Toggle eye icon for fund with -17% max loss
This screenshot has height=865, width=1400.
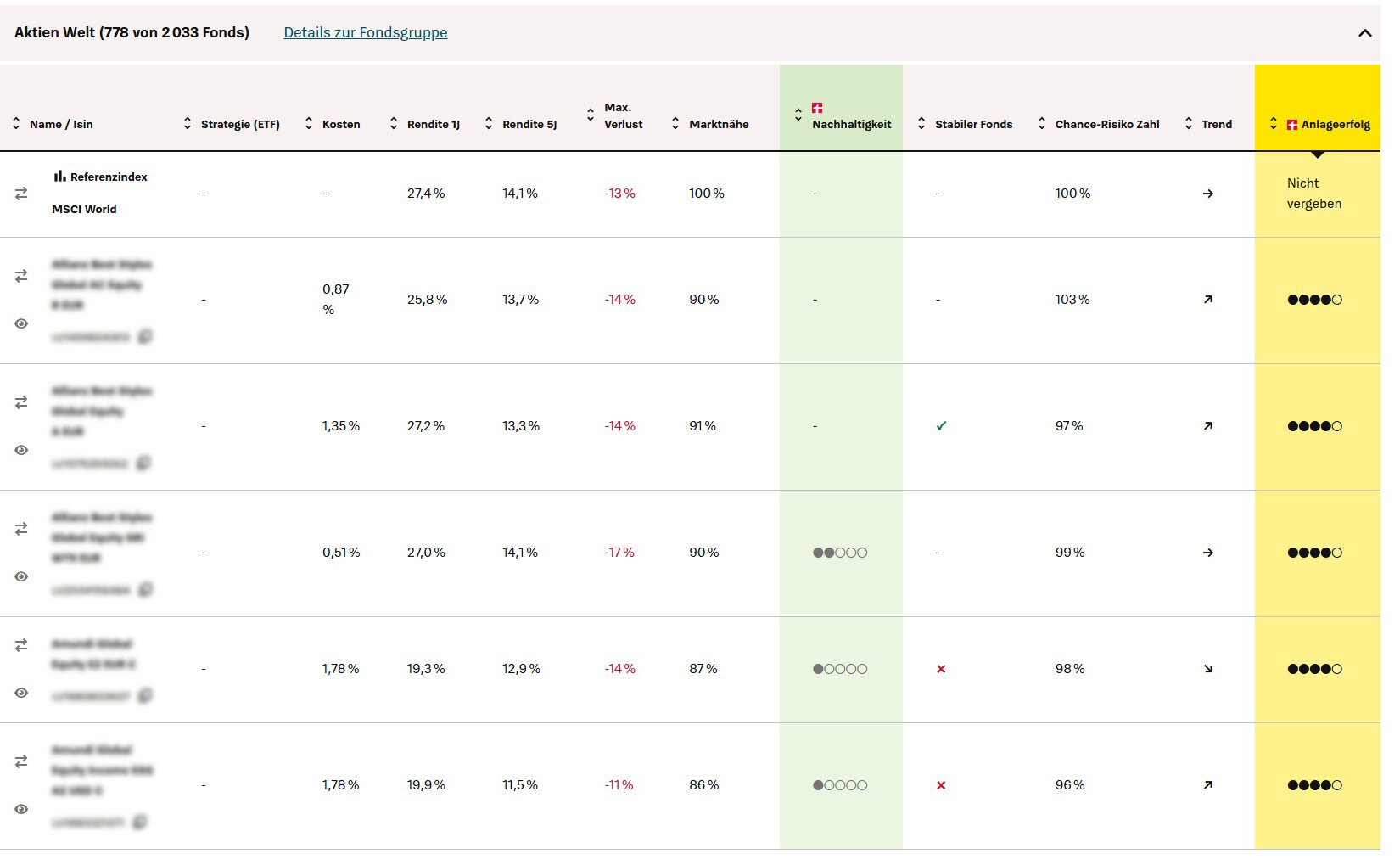pyautogui.click(x=21, y=576)
